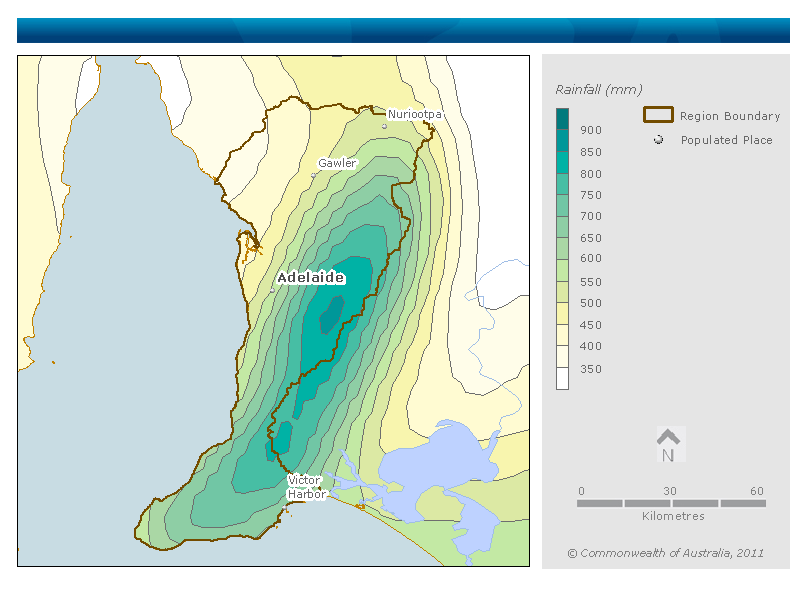790x594 pixels.
Task: Click the Nuriootpa populated place marker
Action: click(x=384, y=126)
